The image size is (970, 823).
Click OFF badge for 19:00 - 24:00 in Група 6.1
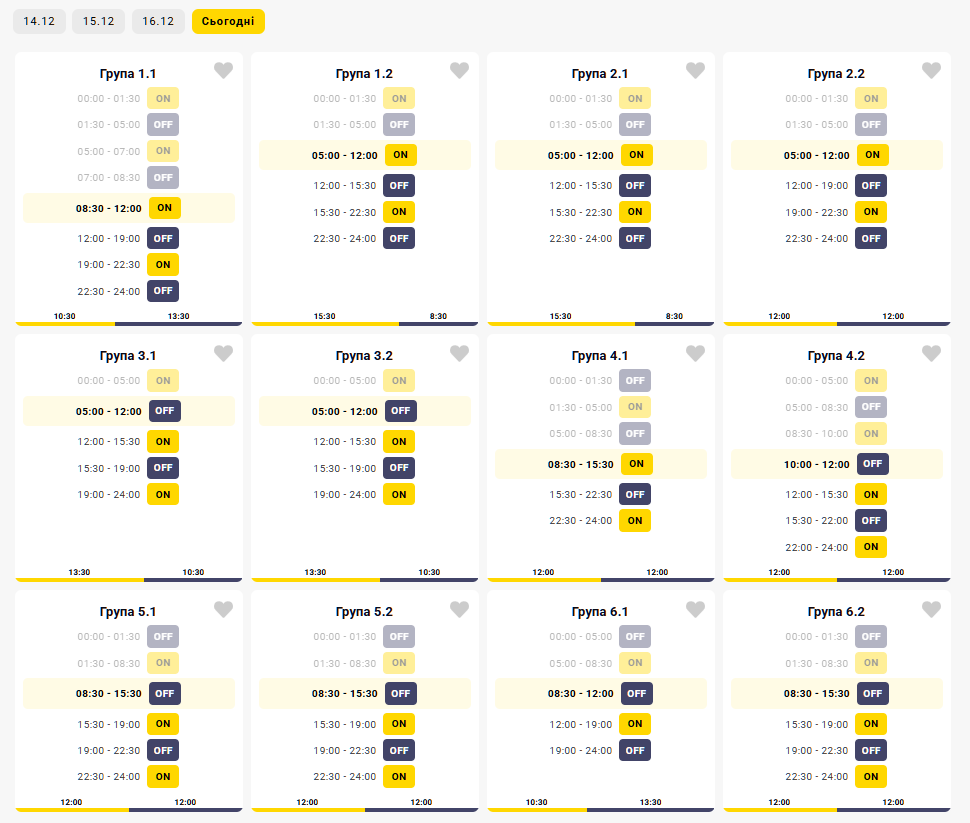pos(635,750)
